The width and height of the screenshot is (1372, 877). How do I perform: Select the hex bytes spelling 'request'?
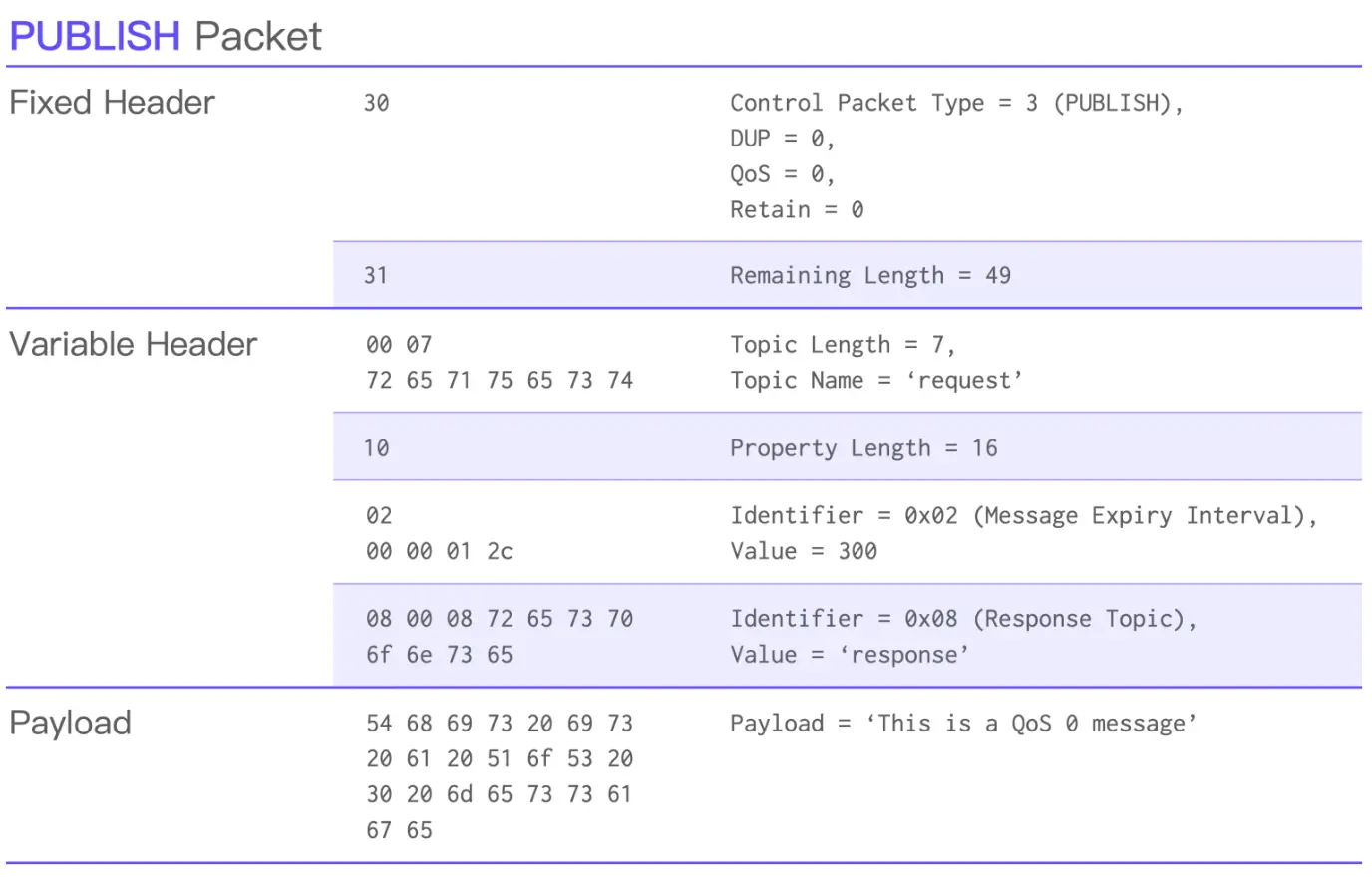pyautogui.click(x=500, y=381)
